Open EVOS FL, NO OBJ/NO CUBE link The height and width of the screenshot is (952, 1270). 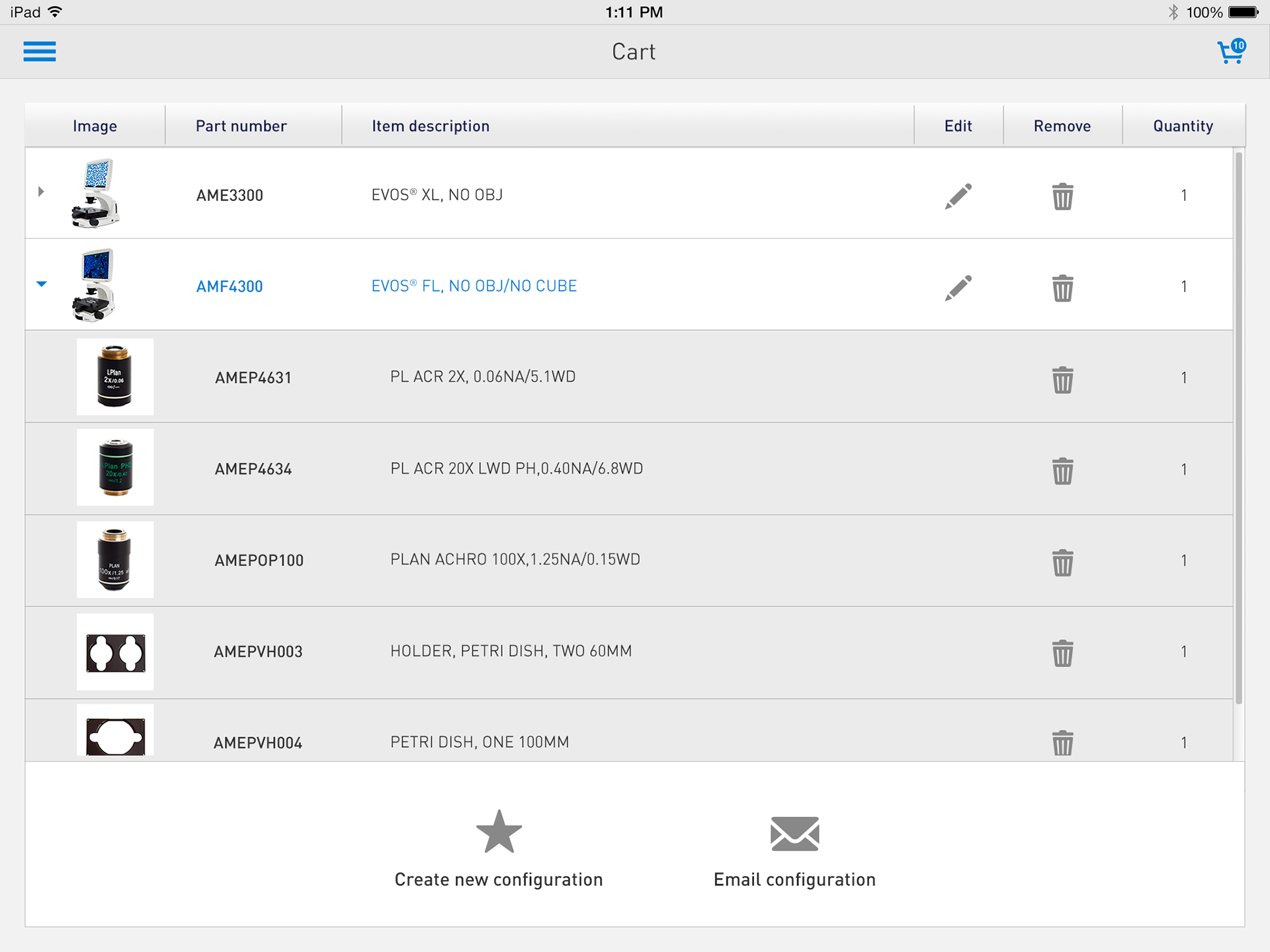coord(474,286)
